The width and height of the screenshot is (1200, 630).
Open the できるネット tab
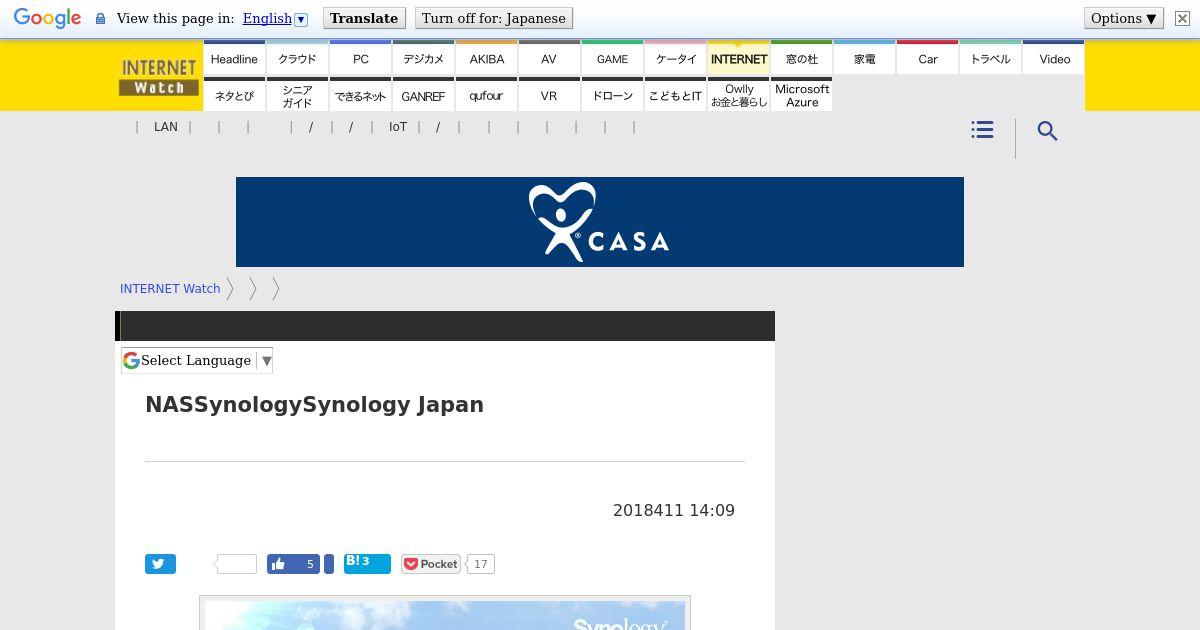pyautogui.click(x=361, y=95)
